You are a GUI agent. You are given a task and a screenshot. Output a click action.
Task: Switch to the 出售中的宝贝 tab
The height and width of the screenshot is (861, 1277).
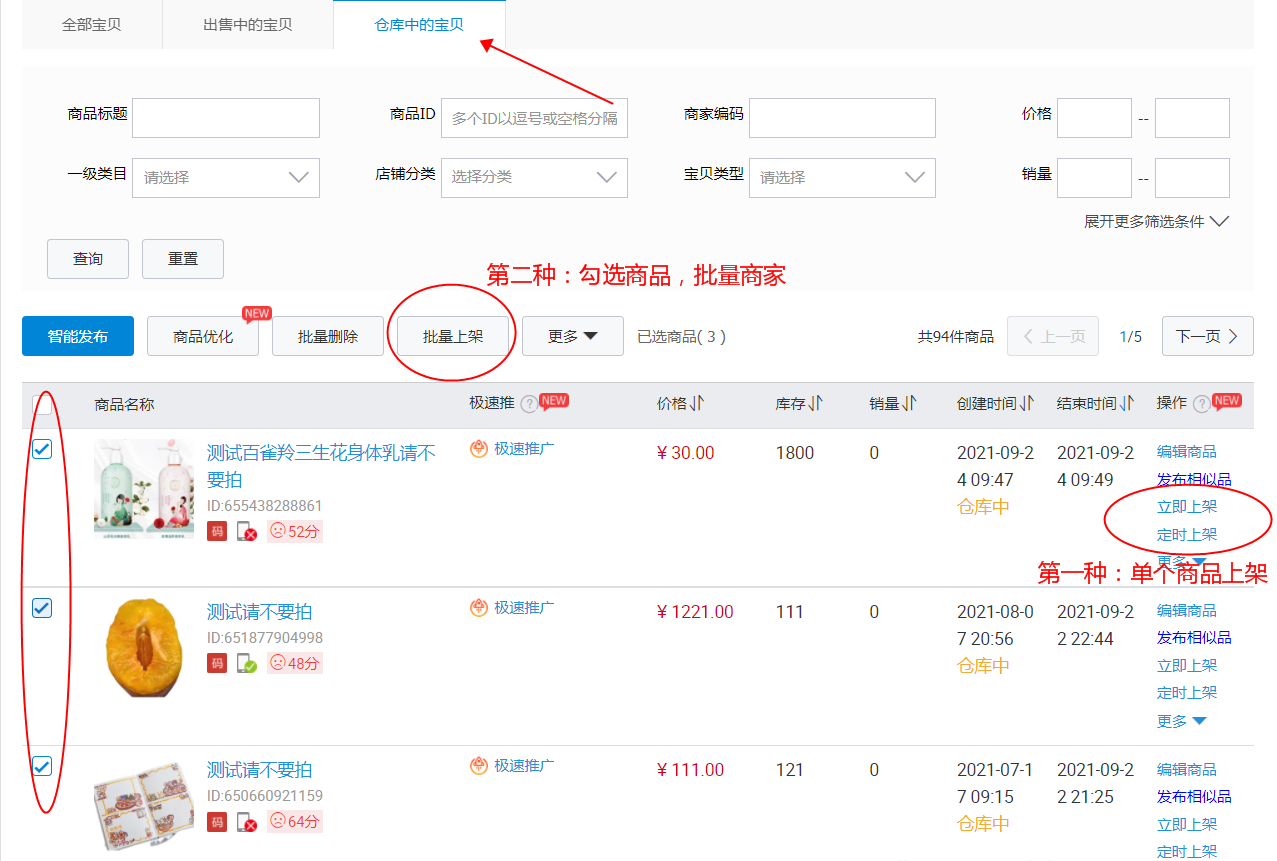(248, 24)
